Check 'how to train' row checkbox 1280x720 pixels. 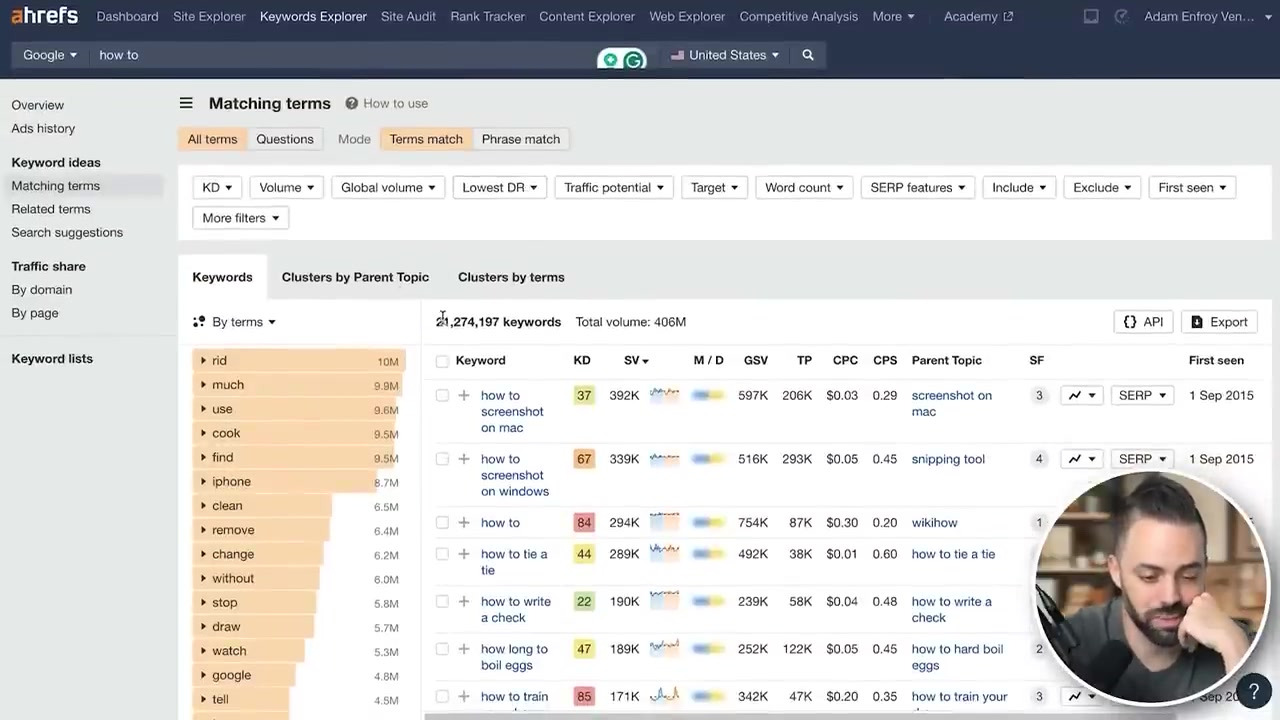pyautogui.click(x=442, y=697)
